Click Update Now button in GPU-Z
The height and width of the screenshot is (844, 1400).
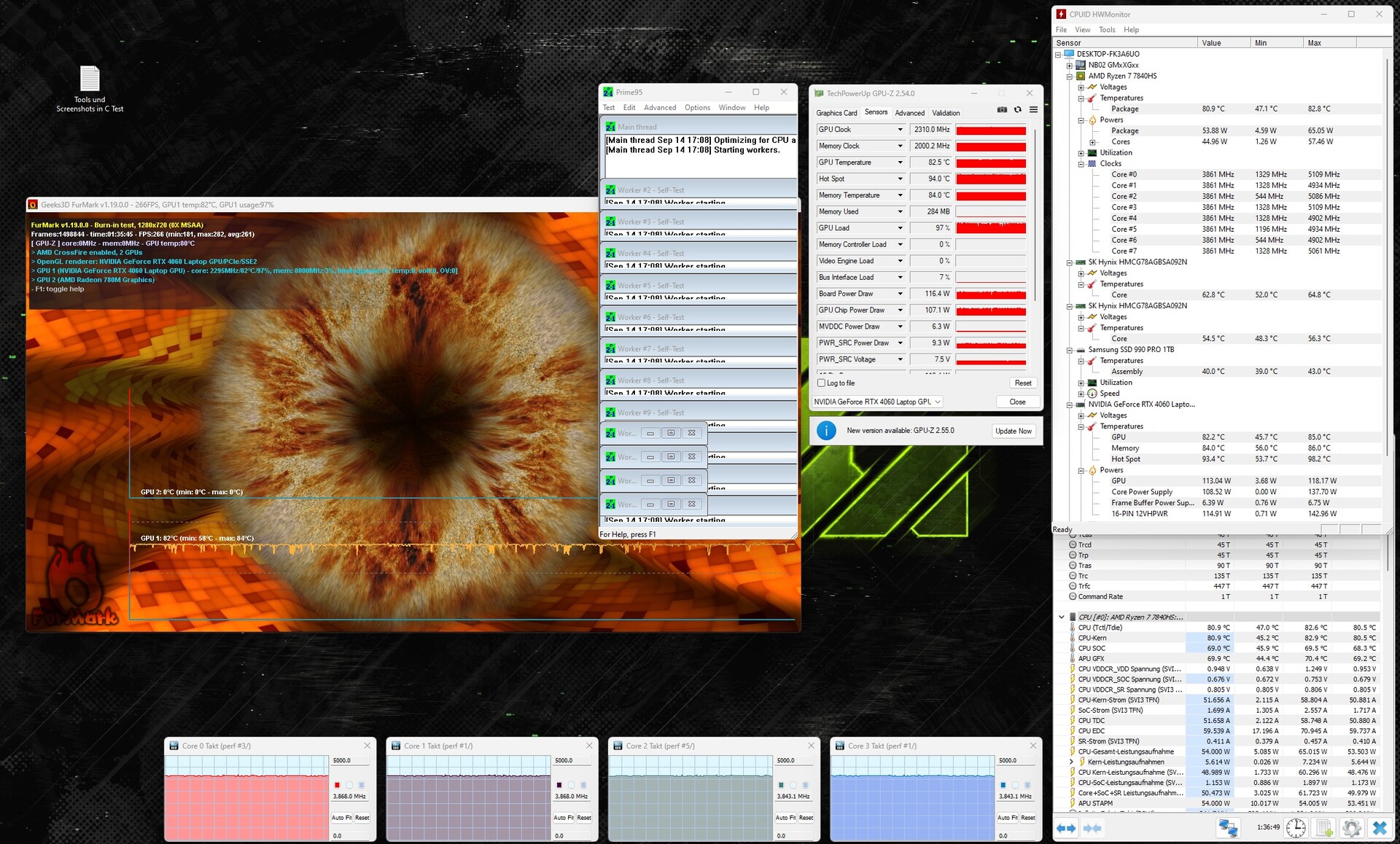(1014, 431)
